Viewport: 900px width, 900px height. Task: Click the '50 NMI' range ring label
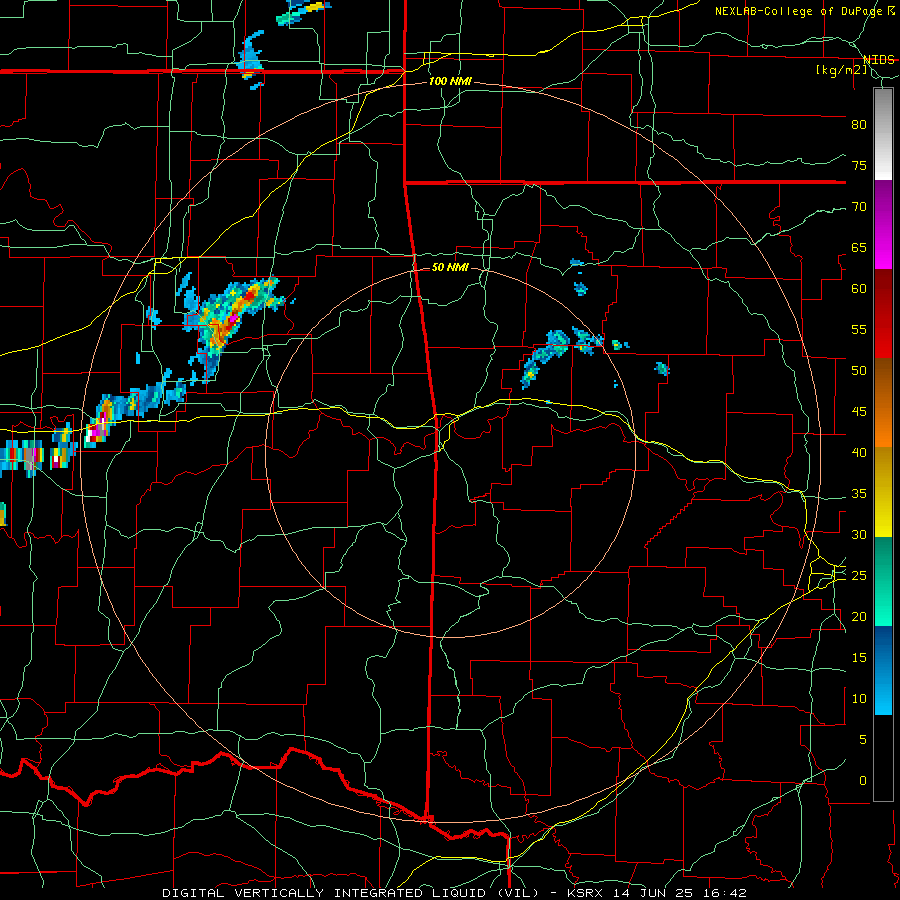click(x=450, y=267)
